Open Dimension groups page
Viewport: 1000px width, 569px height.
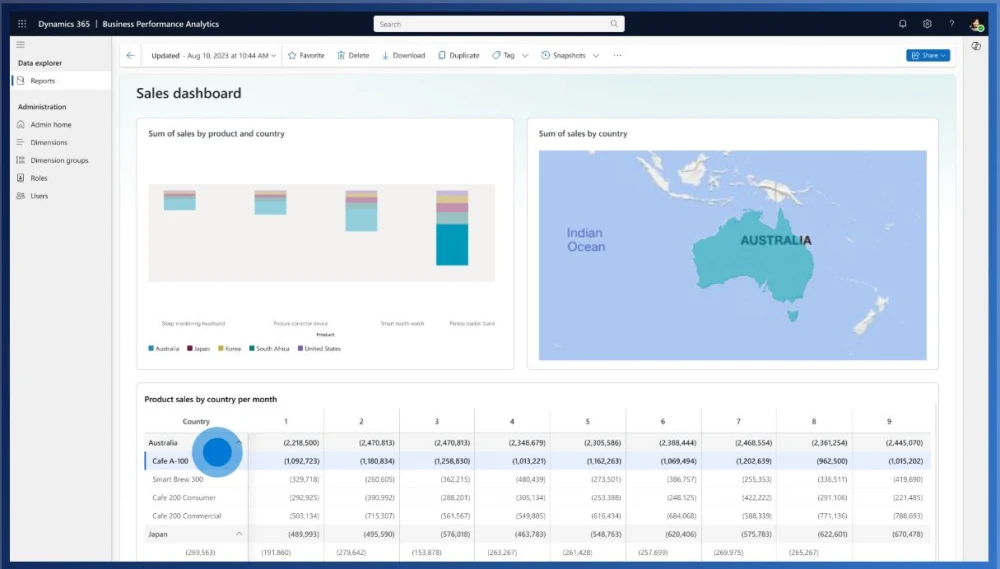[x=59, y=160]
